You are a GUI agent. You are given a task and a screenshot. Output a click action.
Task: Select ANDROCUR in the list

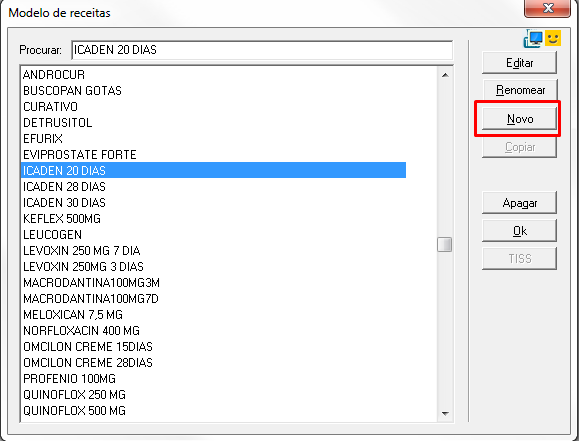213,75
